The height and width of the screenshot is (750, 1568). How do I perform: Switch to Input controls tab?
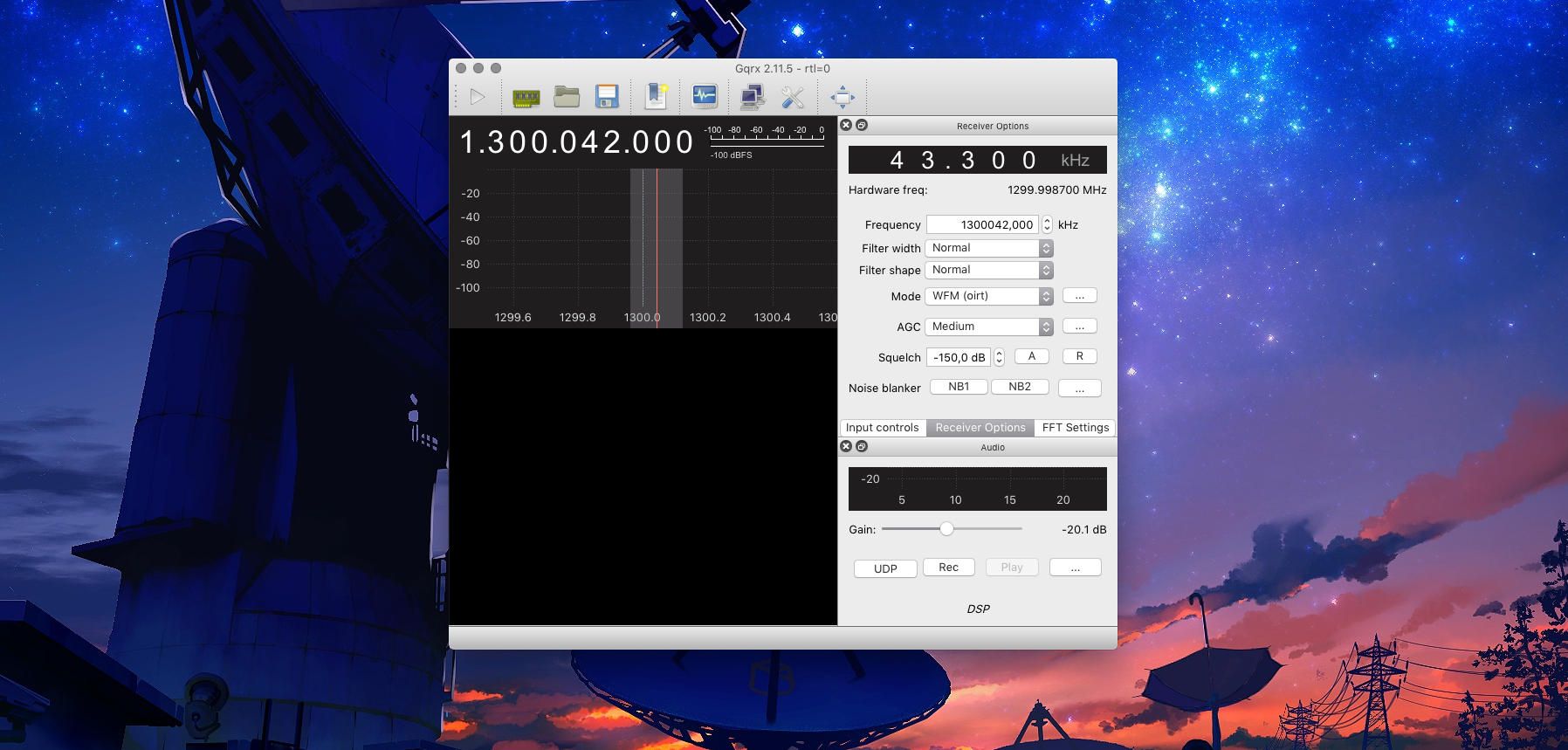click(x=882, y=428)
